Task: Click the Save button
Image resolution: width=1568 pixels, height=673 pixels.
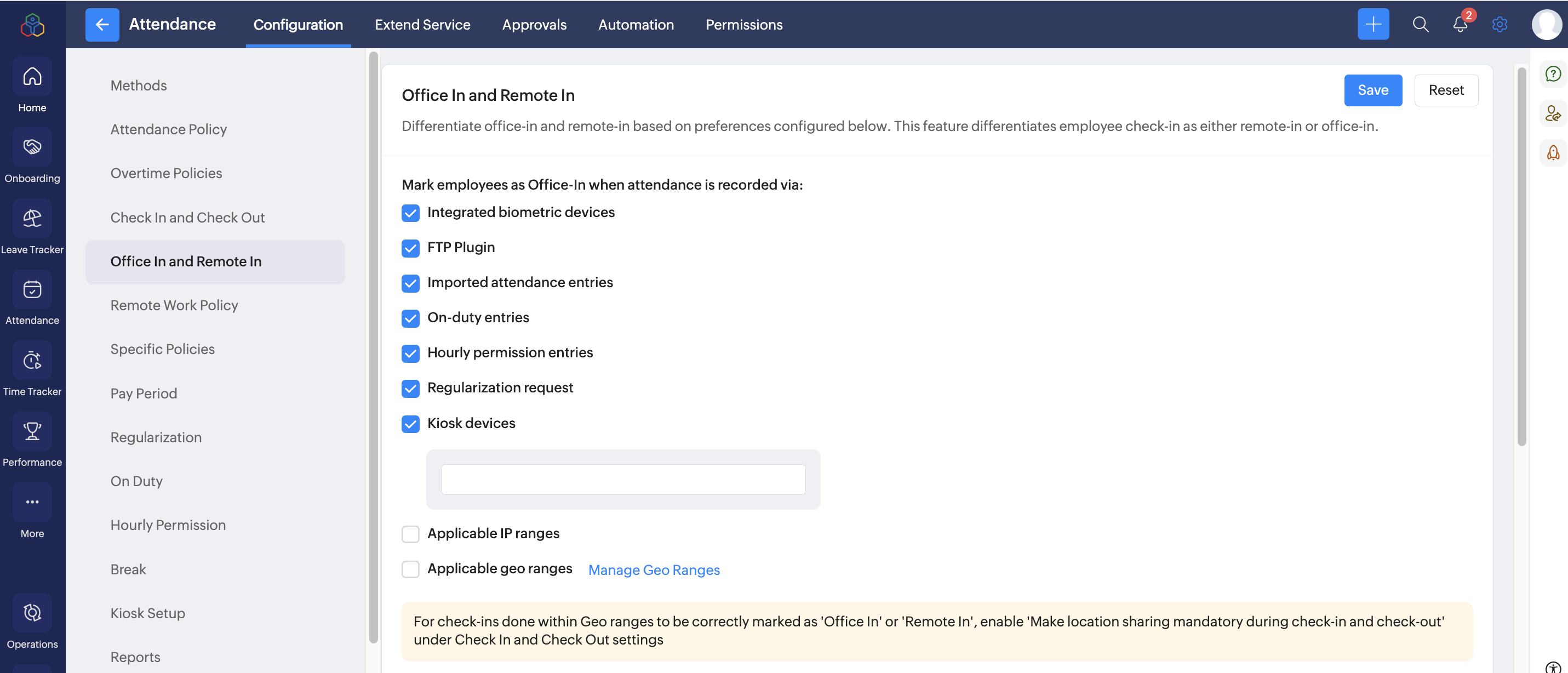Action: pyautogui.click(x=1372, y=90)
